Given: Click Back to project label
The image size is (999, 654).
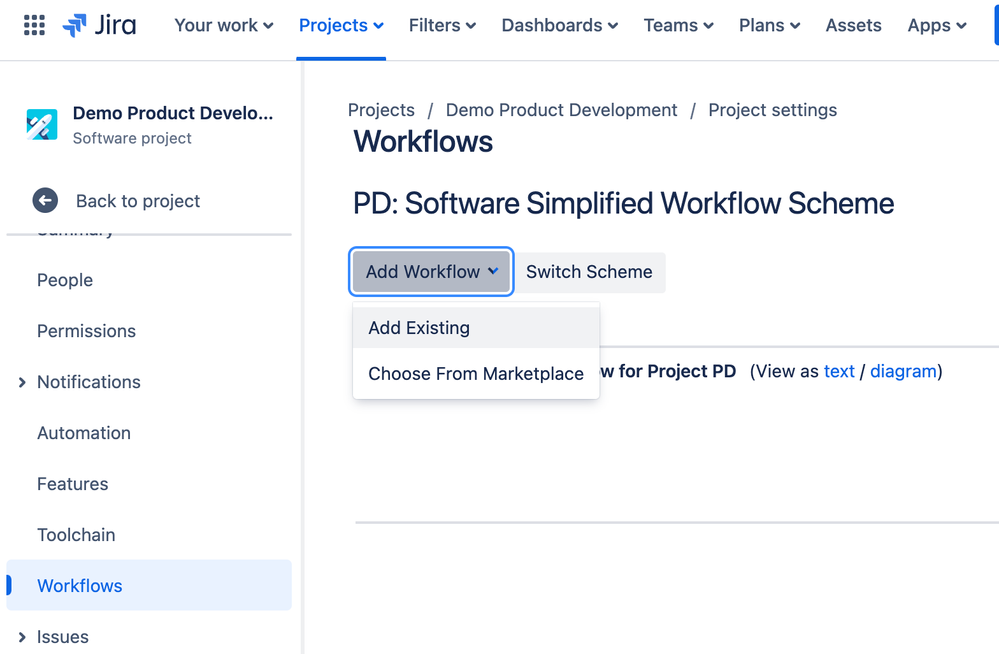Looking at the screenshot, I should tap(138, 201).
